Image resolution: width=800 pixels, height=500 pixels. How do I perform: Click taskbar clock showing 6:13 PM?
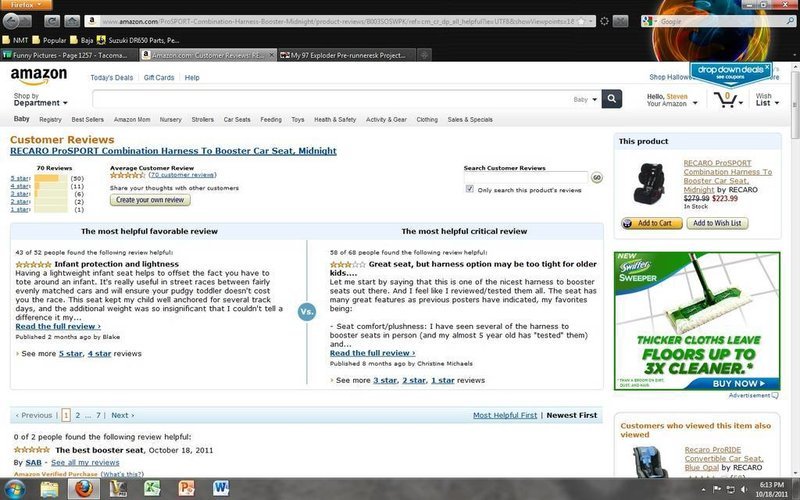771,489
